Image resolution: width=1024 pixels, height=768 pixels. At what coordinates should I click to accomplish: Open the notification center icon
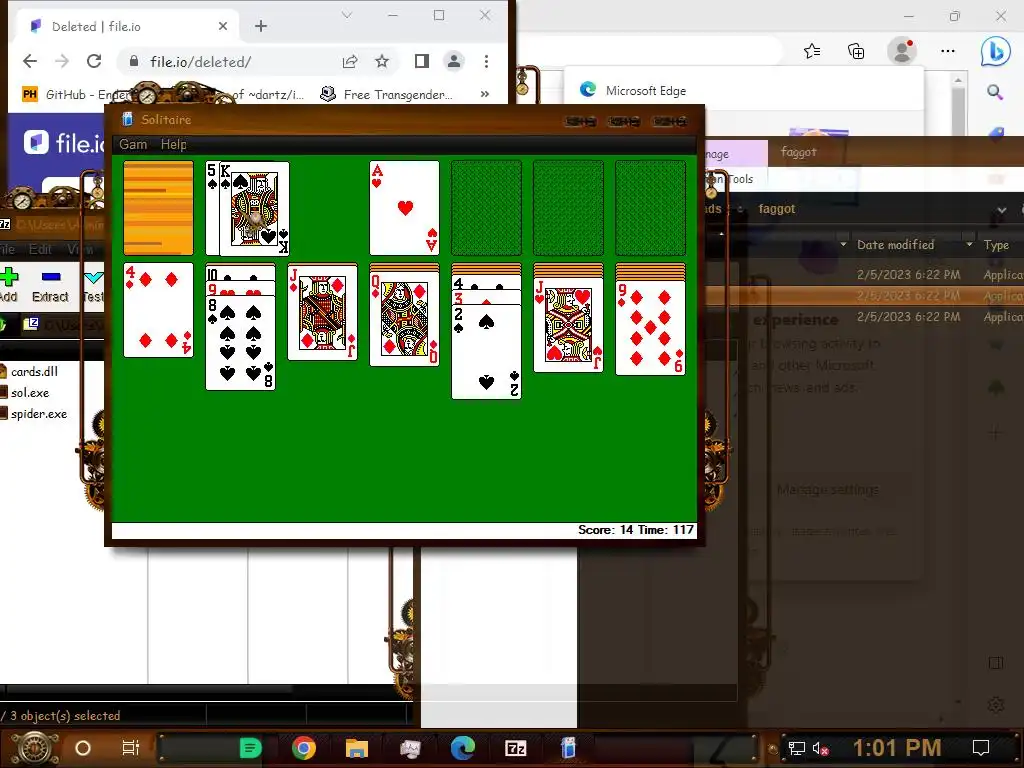point(981,748)
